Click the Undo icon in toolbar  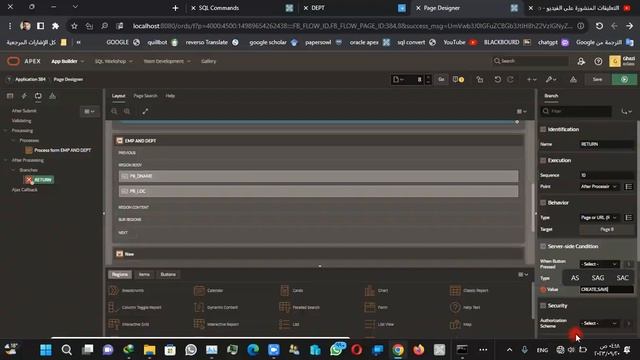(497, 80)
